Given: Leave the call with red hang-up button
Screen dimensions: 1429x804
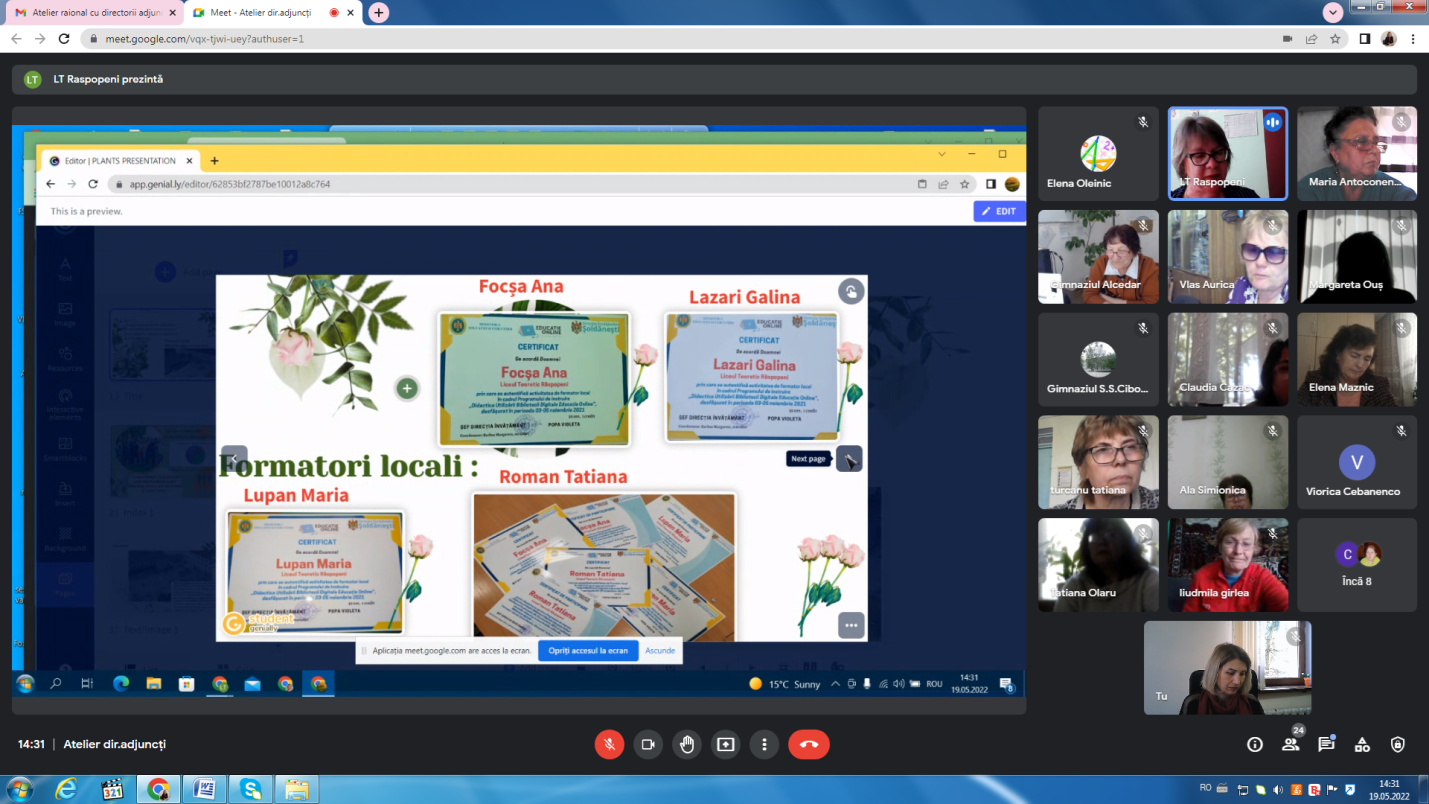Looking at the screenshot, I should [x=809, y=744].
